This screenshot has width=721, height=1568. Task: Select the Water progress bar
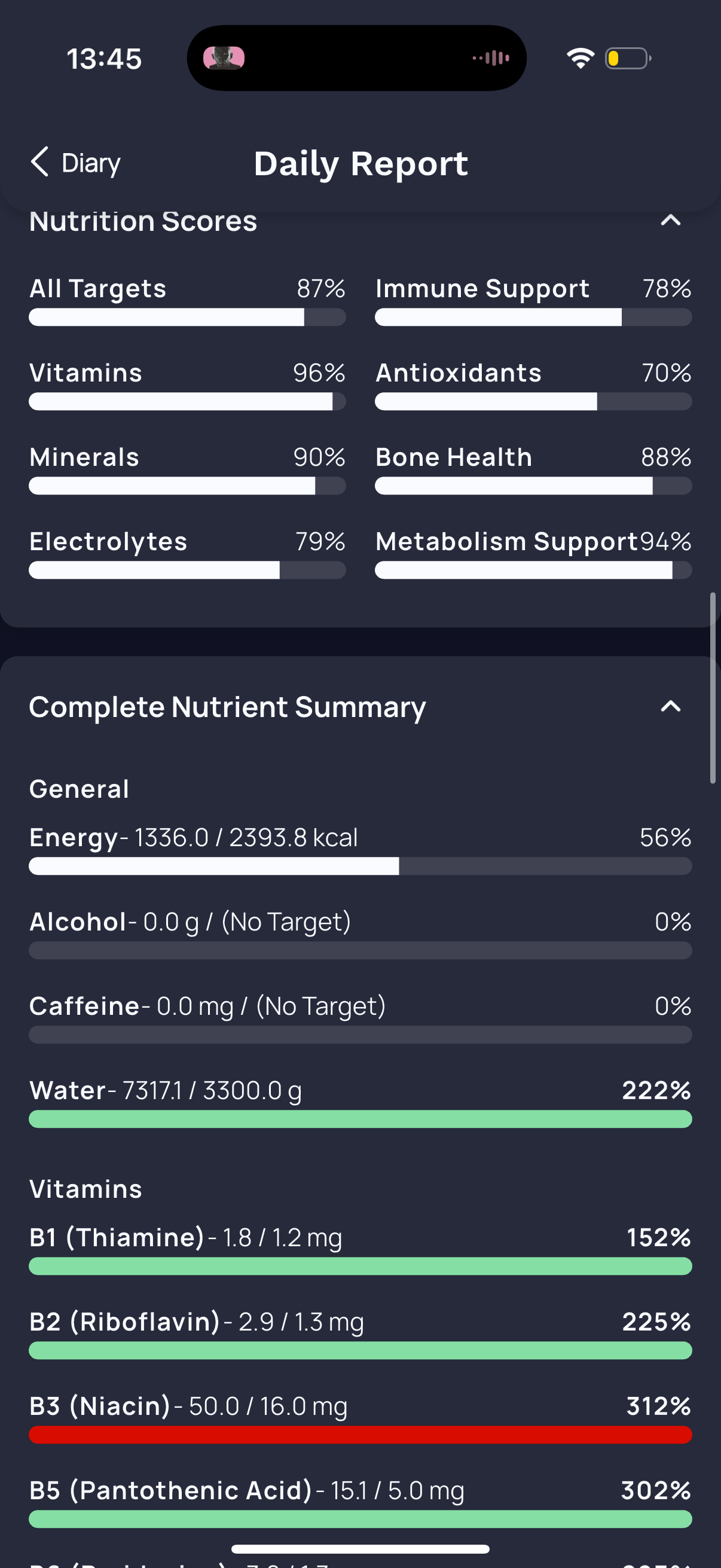tap(360, 1119)
